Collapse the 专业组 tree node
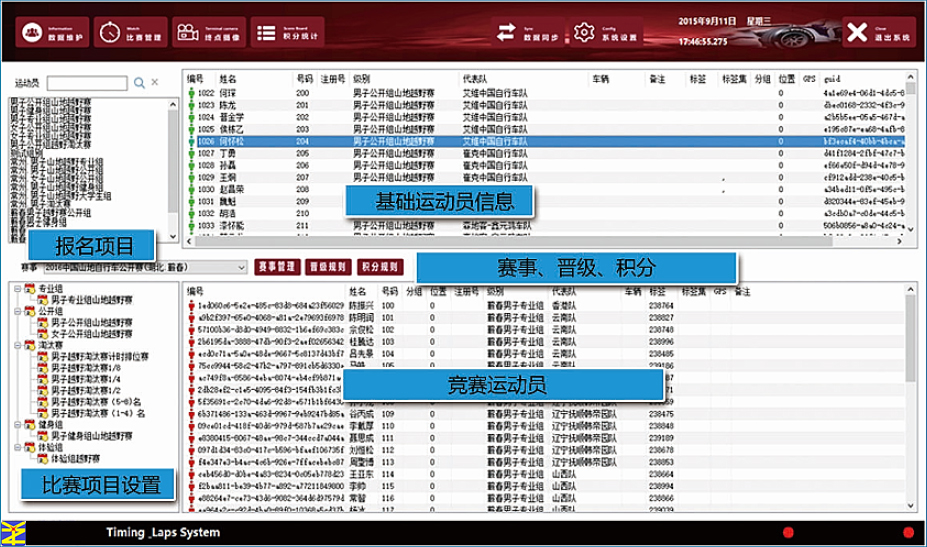Viewport: 927px width, 547px height. [18, 288]
